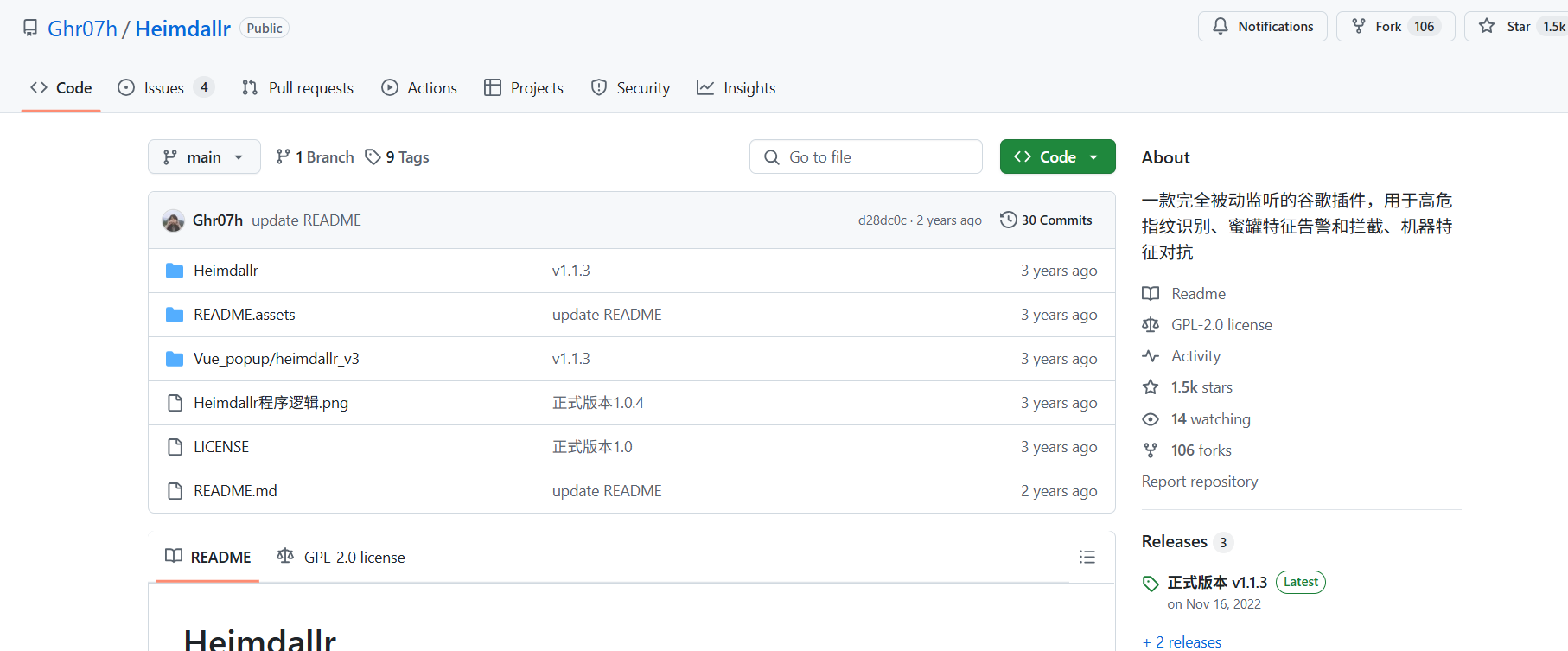Click Report repository link
Image resolution: width=1568 pixels, height=651 pixels.
pyautogui.click(x=1200, y=482)
